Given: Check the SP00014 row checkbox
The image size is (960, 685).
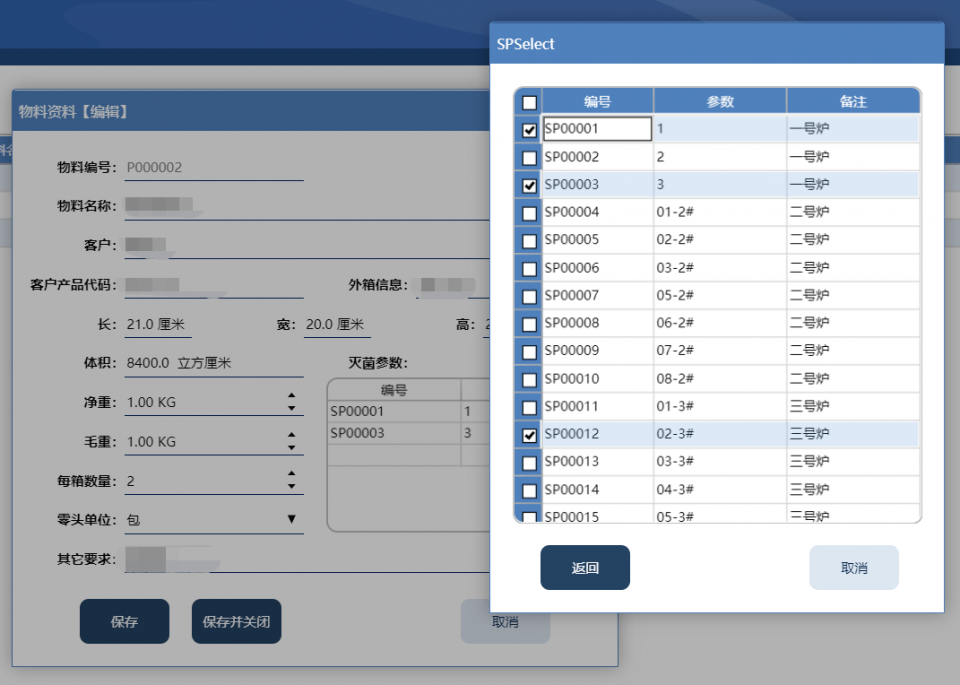Looking at the screenshot, I should point(530,490).
